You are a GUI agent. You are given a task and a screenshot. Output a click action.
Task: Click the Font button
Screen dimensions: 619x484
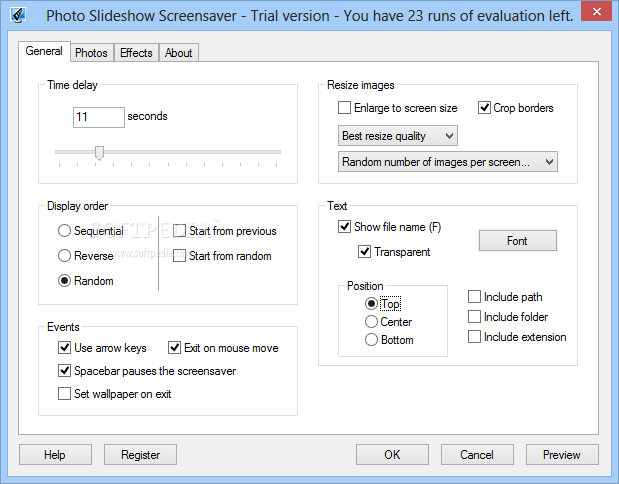518,240
